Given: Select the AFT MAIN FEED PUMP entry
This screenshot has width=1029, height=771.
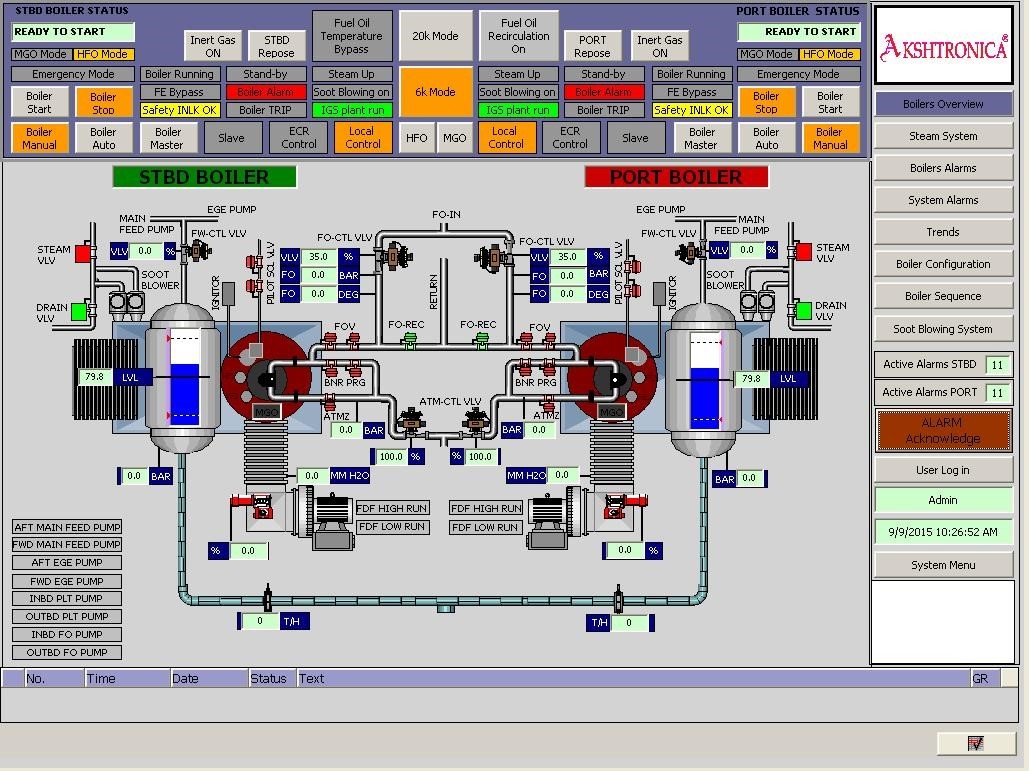Looking at the screenshot, I should click(x=66, y=527).
